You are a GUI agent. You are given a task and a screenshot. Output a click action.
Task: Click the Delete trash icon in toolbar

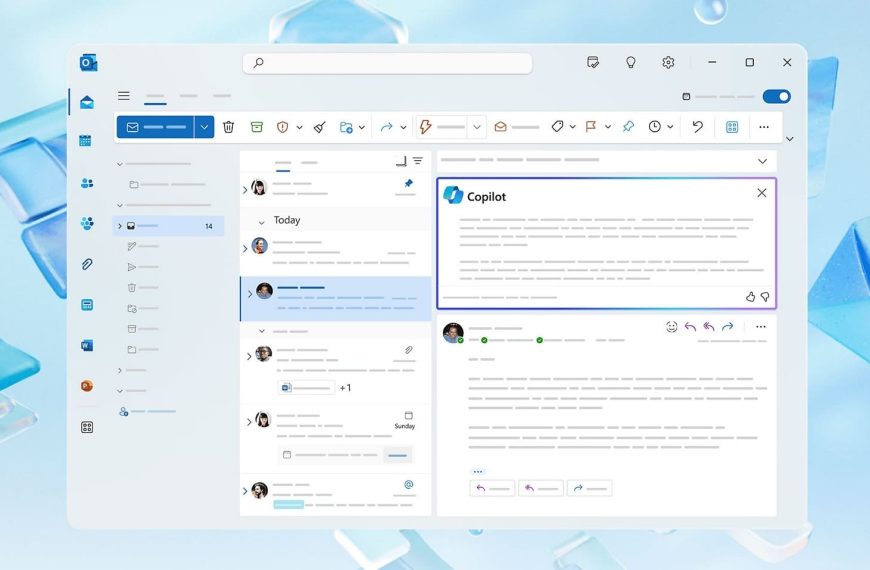tap(229, 127)
